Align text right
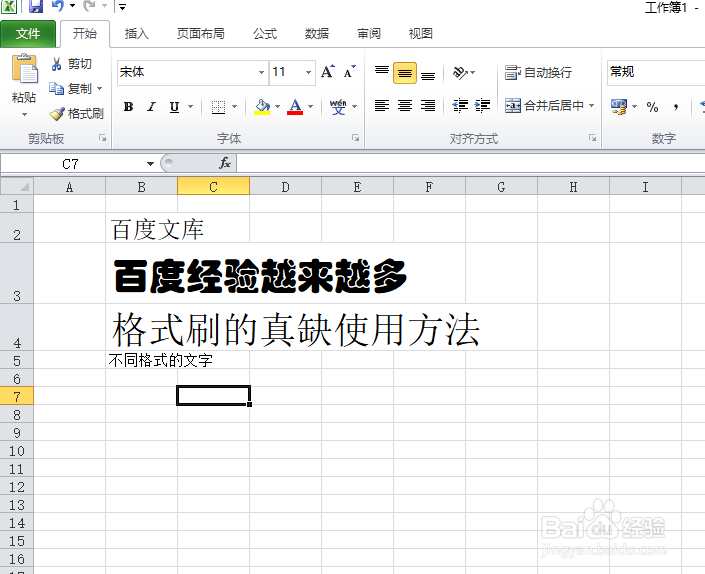The width and height of the screenshot is (705, 574). tap(428, 106)
